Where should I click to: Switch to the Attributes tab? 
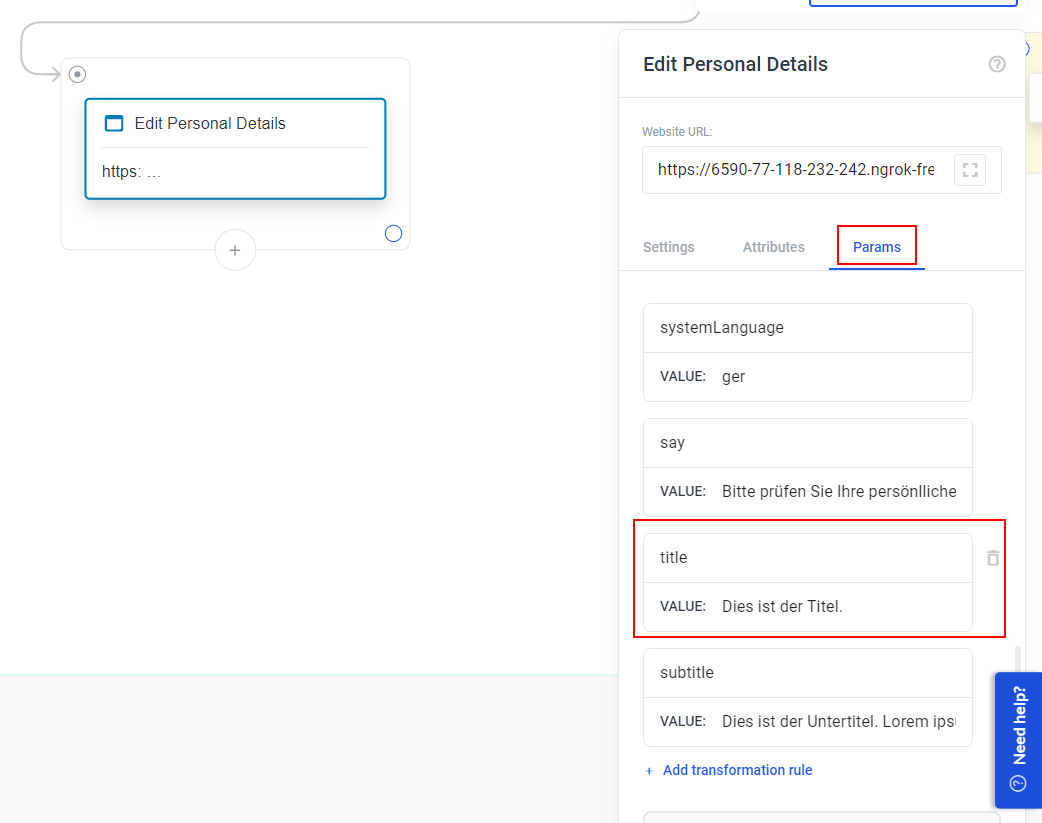[774, 247]
